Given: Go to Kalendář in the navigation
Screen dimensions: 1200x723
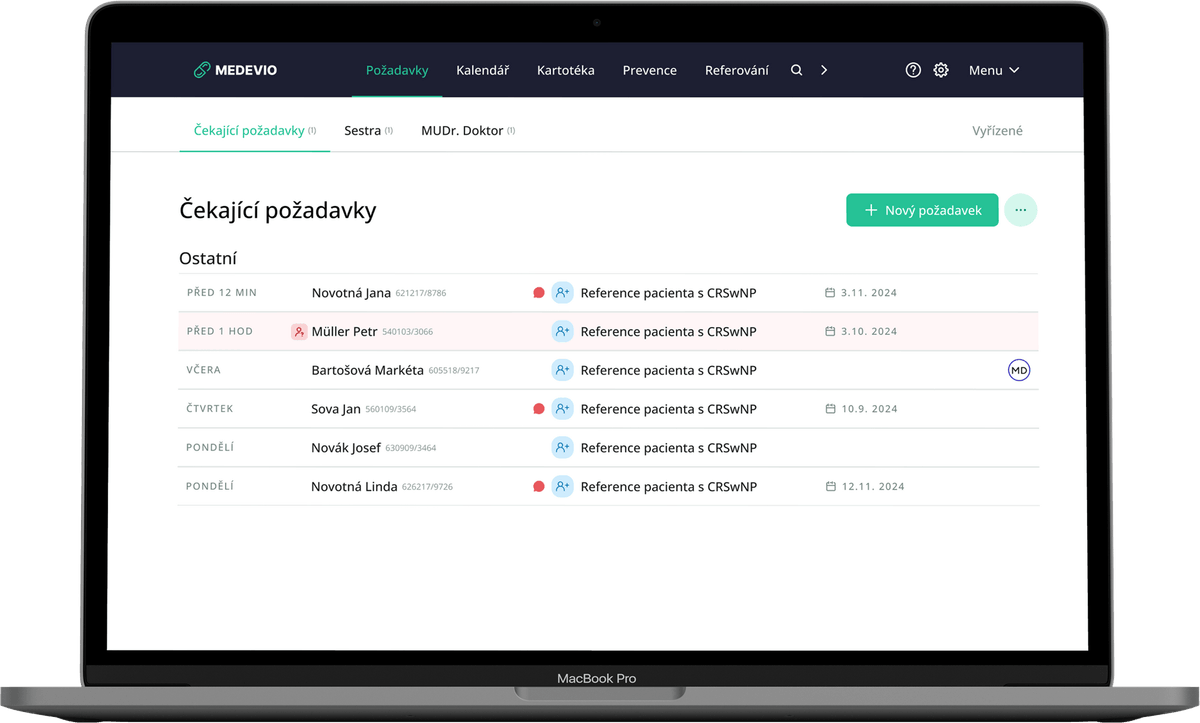Looking at the screenshot, I should point(482,70).
